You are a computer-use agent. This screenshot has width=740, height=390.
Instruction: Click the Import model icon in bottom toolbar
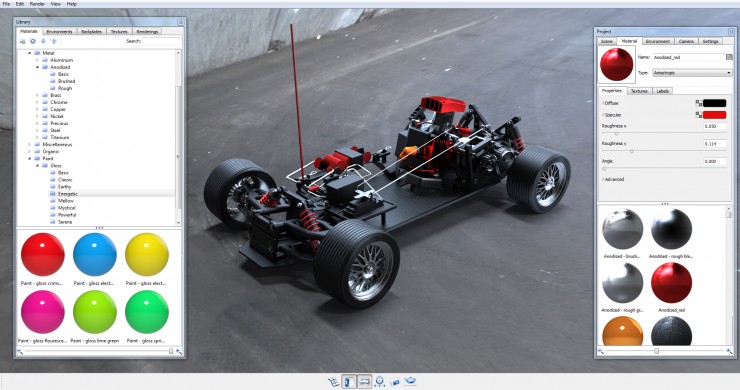pyautogui.click(x=334, y=382)
